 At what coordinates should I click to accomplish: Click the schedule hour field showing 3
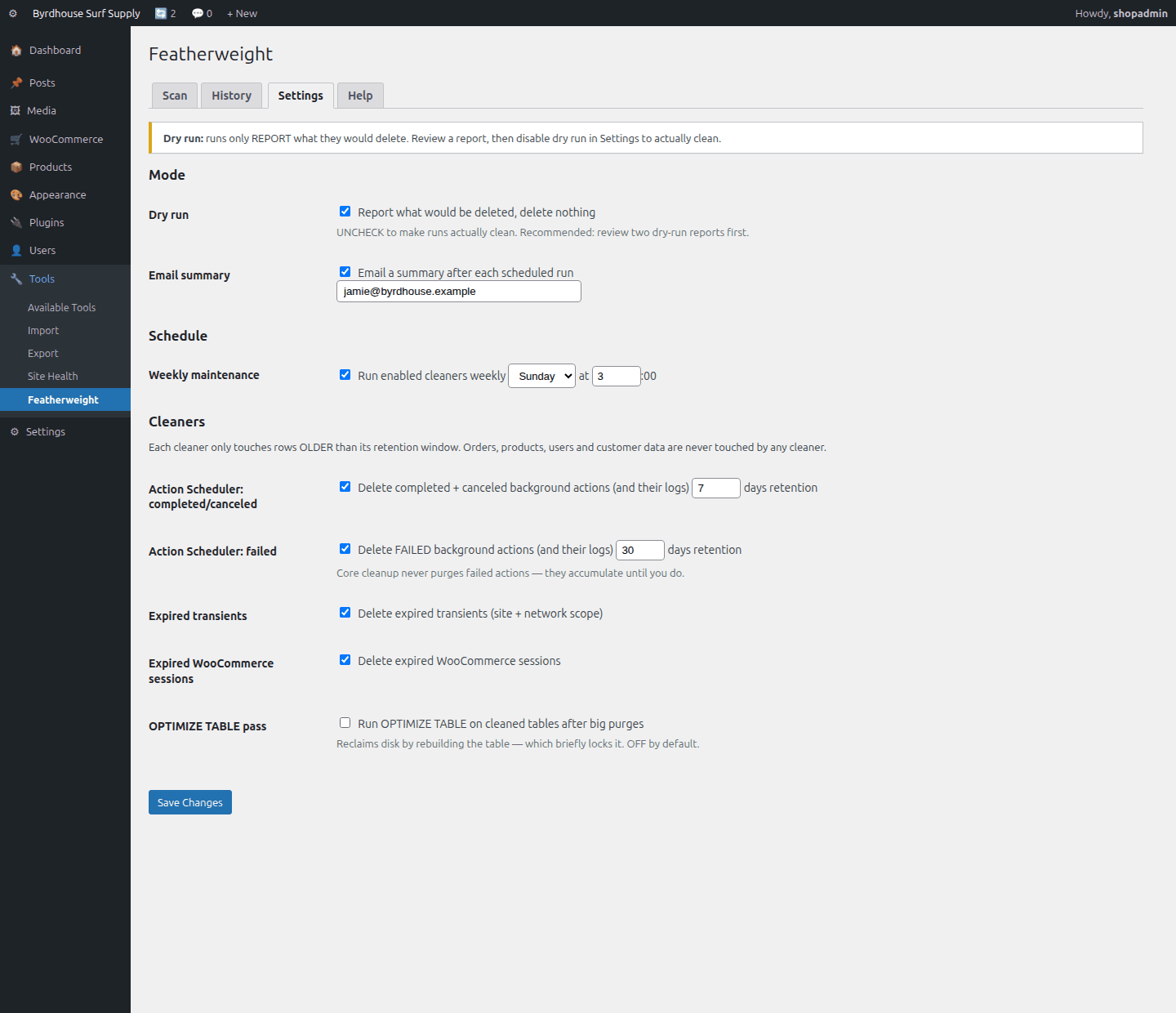tap(617, 376)
